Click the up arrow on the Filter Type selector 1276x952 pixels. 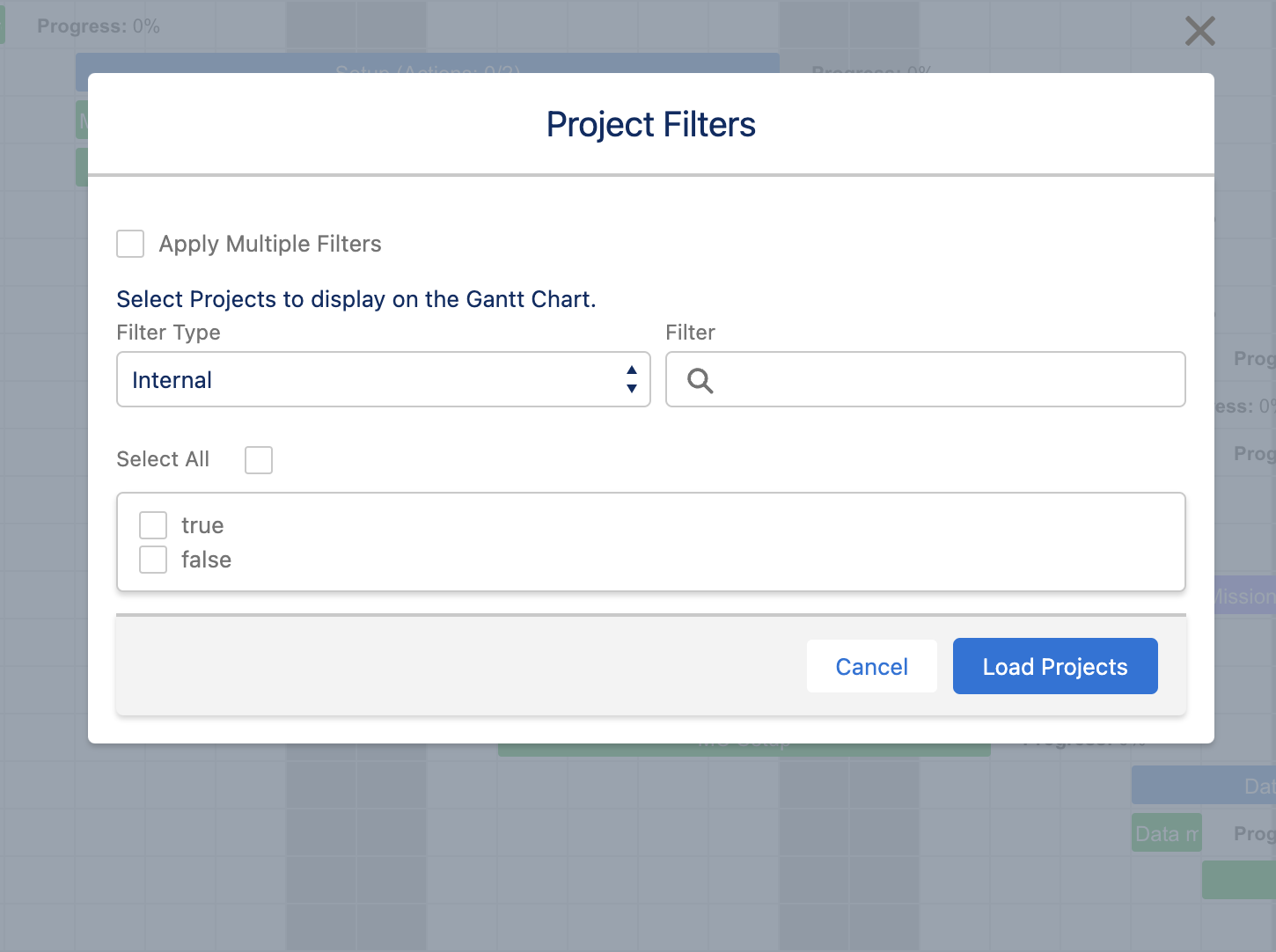click(x=631, y=371)
